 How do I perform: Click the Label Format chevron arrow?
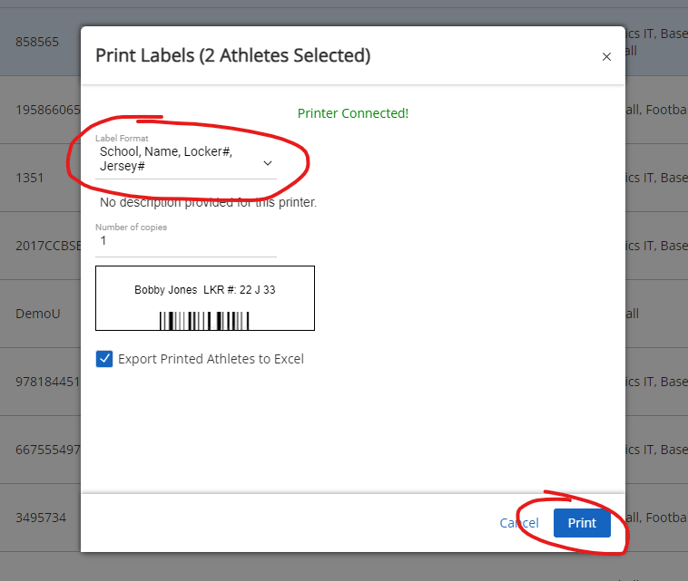click(267, 163)
